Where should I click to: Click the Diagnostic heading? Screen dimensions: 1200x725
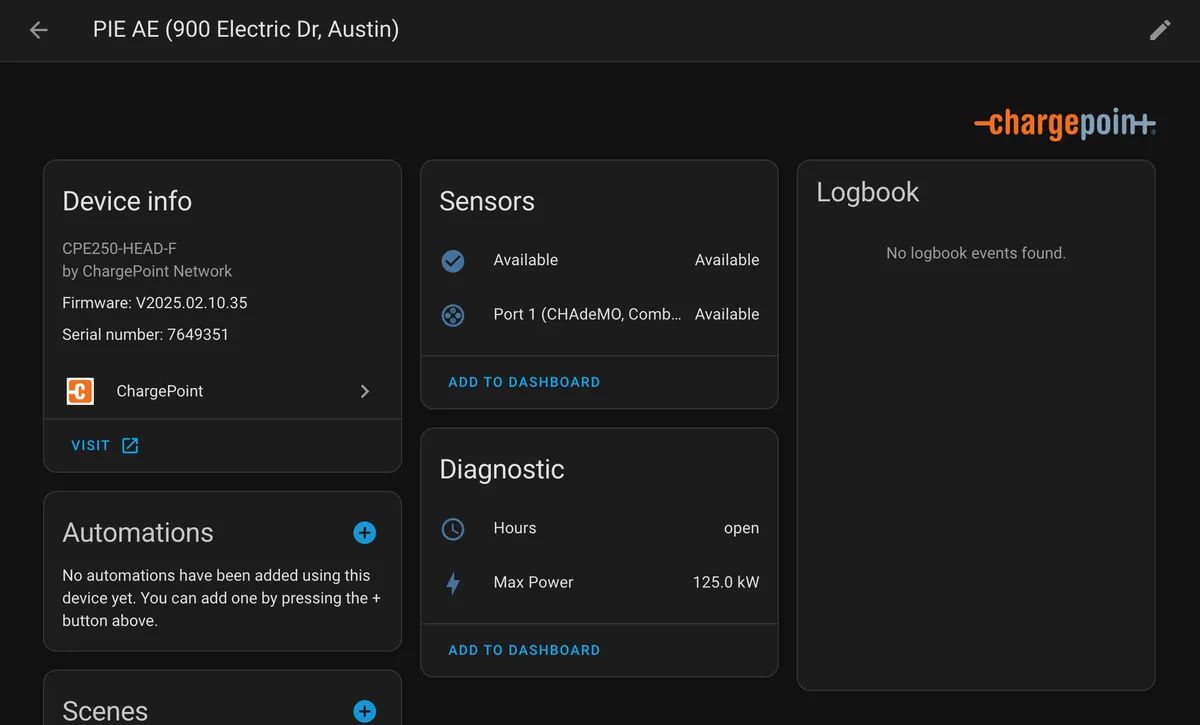(x=502, y=469)
